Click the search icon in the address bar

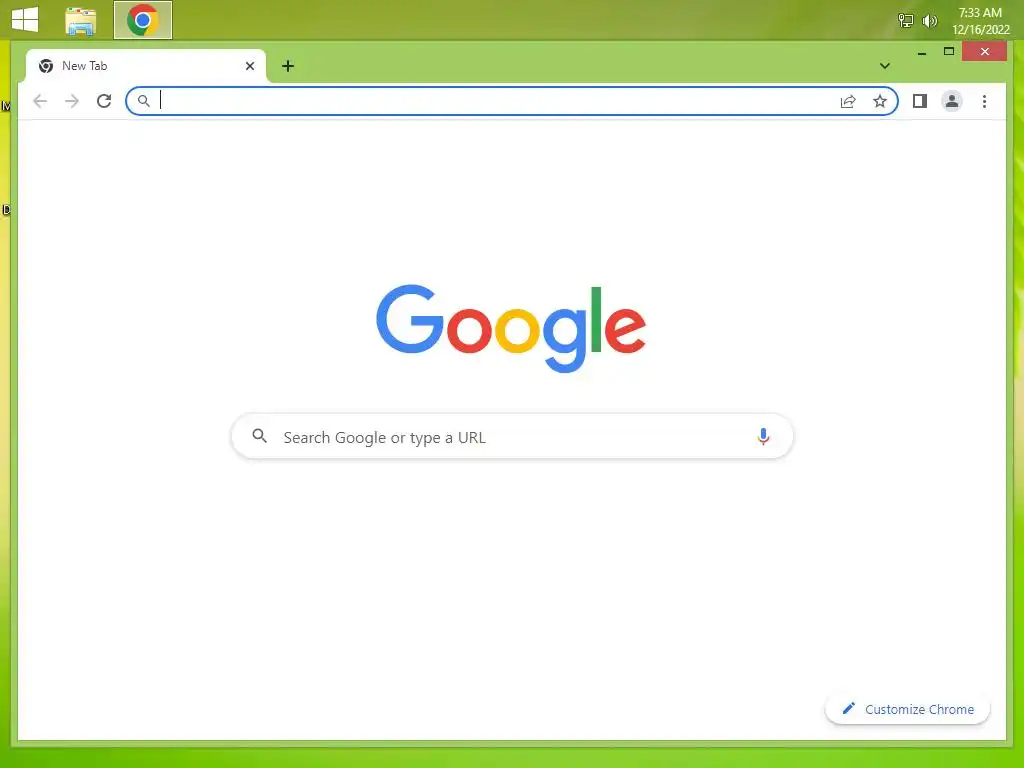tap(144, 101)
